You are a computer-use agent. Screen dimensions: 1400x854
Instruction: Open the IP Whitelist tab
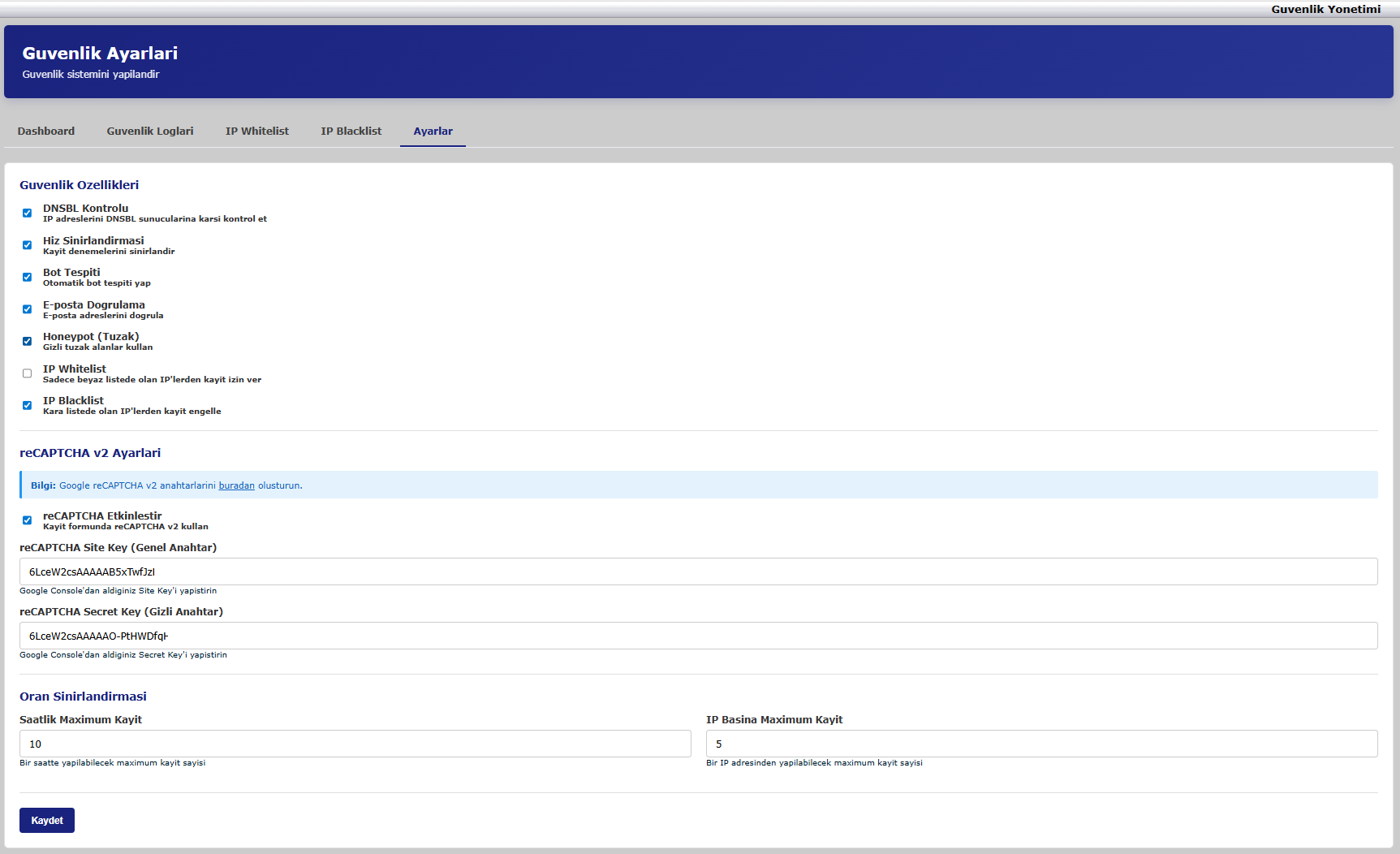coord(257,132)
